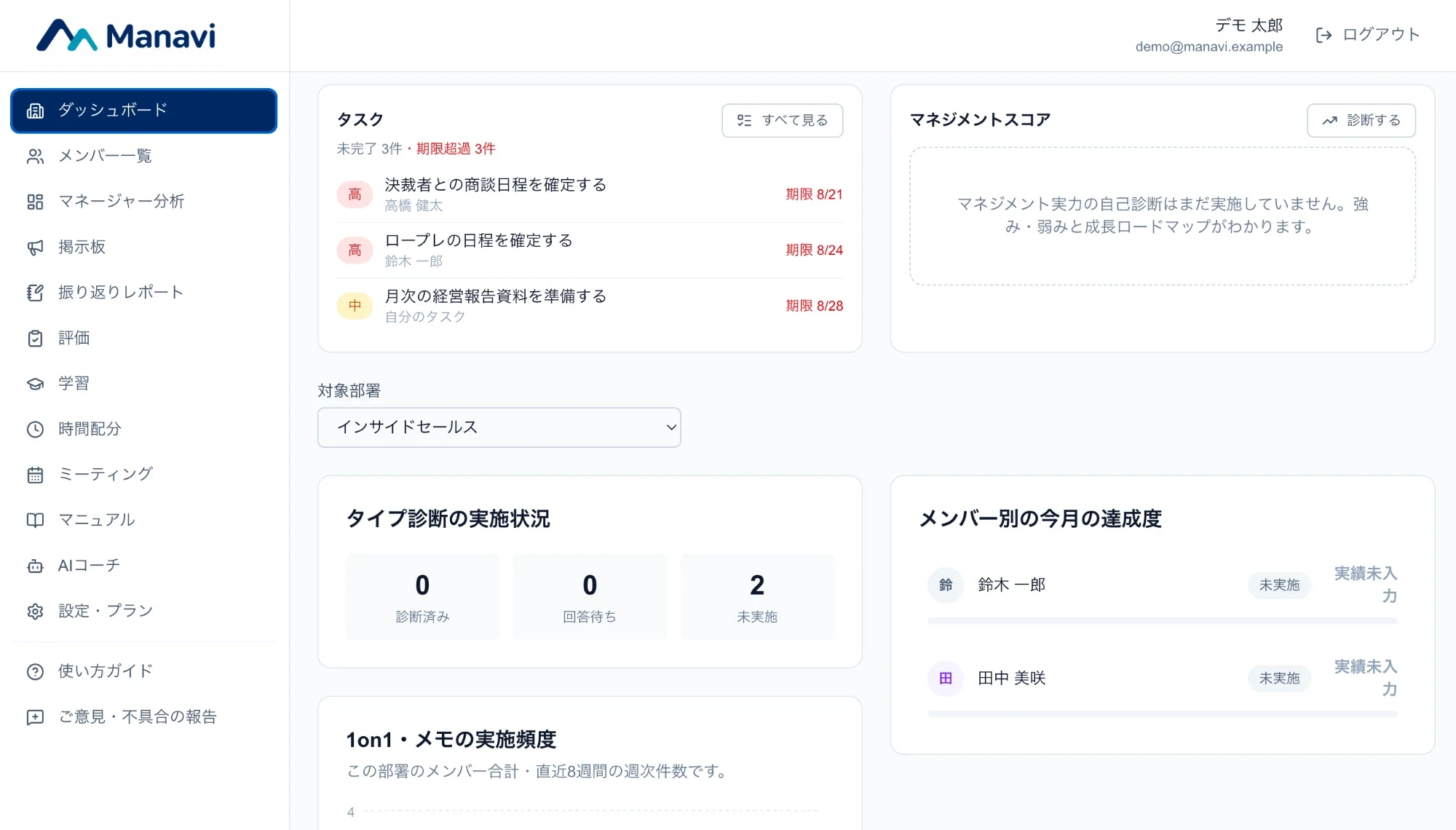The width and height of the screenshot is (1456, 830).
Task: Click the 中 priority badge
Action: pyautogui.click(x=355, y=306)
